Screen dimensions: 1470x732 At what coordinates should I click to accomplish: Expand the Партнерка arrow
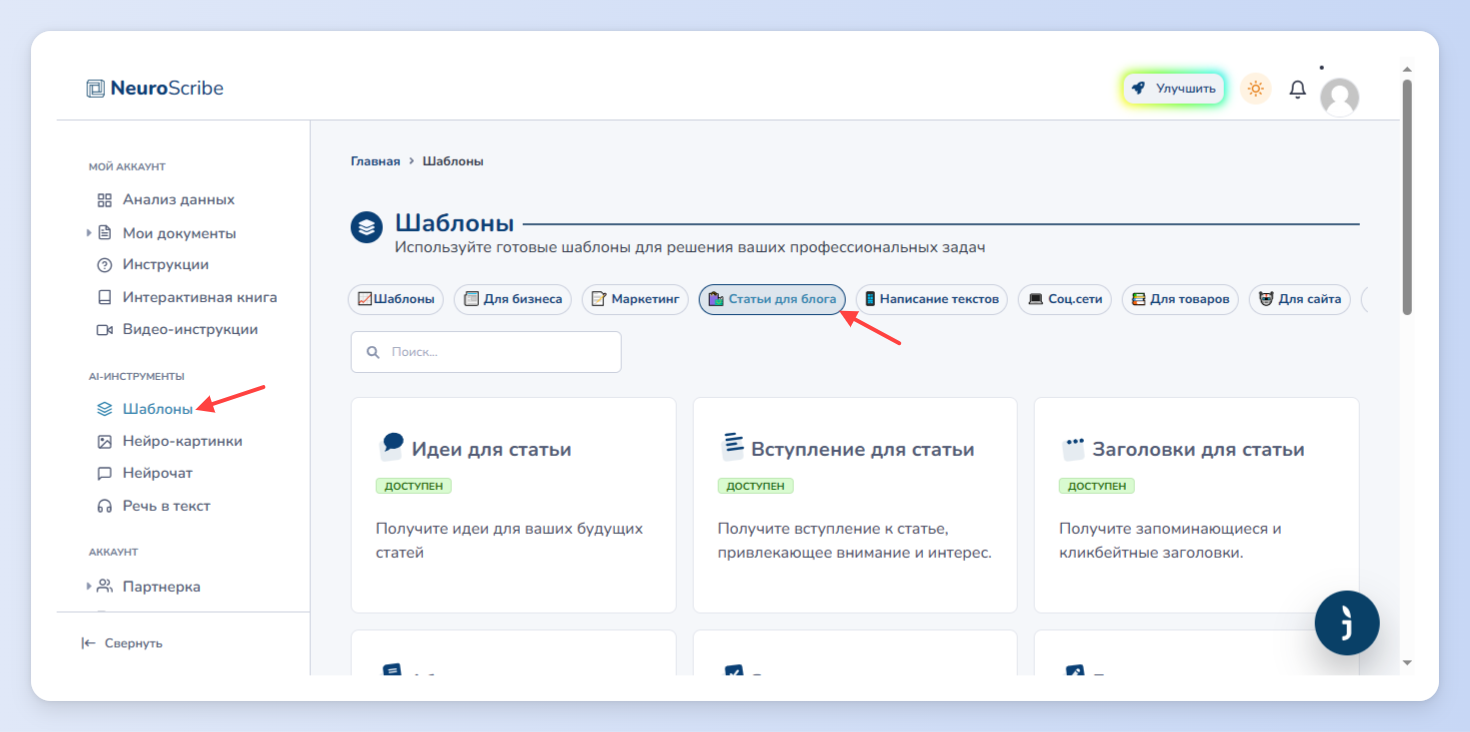tap(89, 586)
